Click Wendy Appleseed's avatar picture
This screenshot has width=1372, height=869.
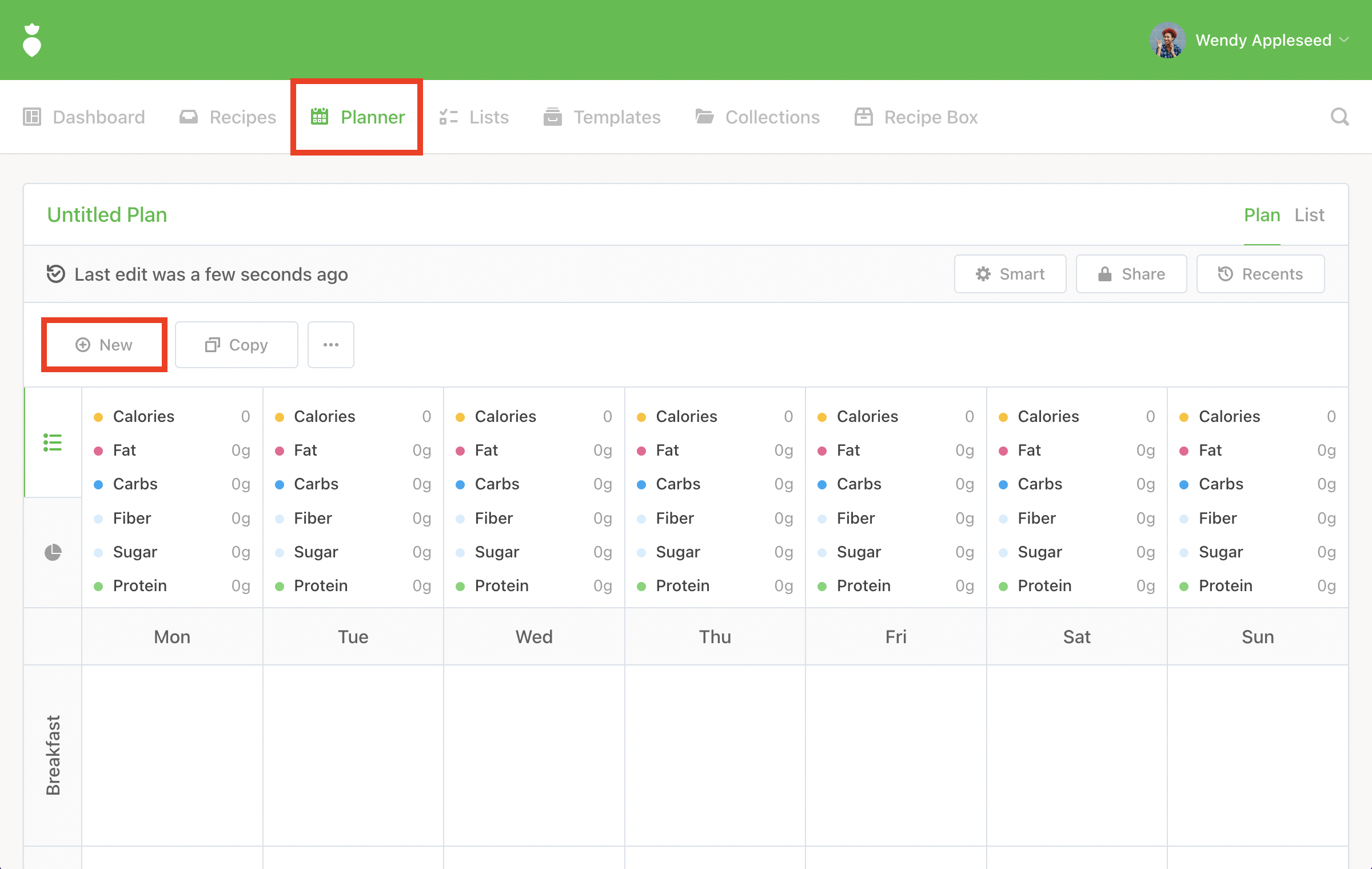[x=1167, y=40]
